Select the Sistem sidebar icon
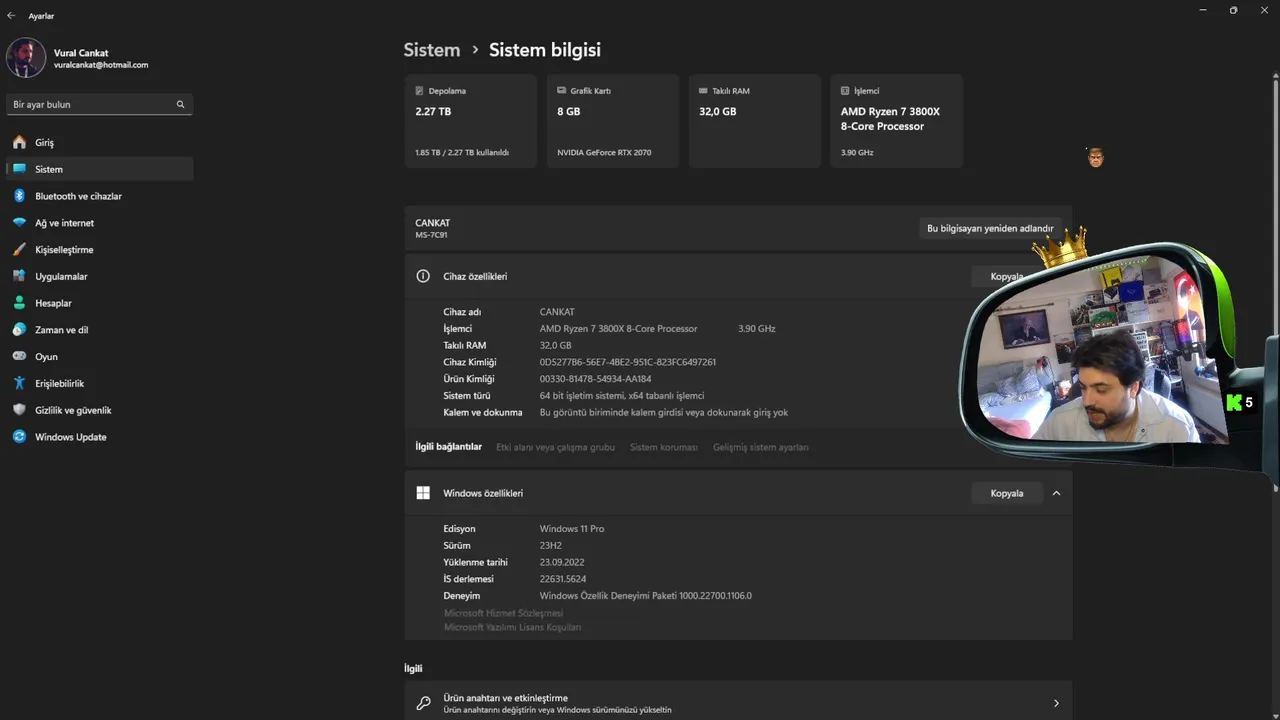The width and height of the screenshot is (1280, 720). 19,169
